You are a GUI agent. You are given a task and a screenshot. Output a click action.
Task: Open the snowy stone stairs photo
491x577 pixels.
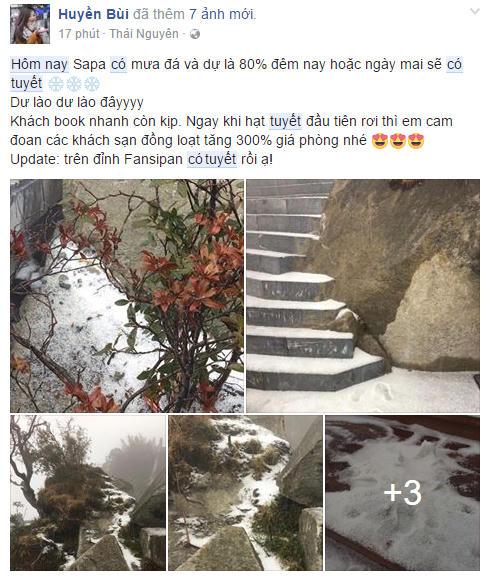coord(363,295)
